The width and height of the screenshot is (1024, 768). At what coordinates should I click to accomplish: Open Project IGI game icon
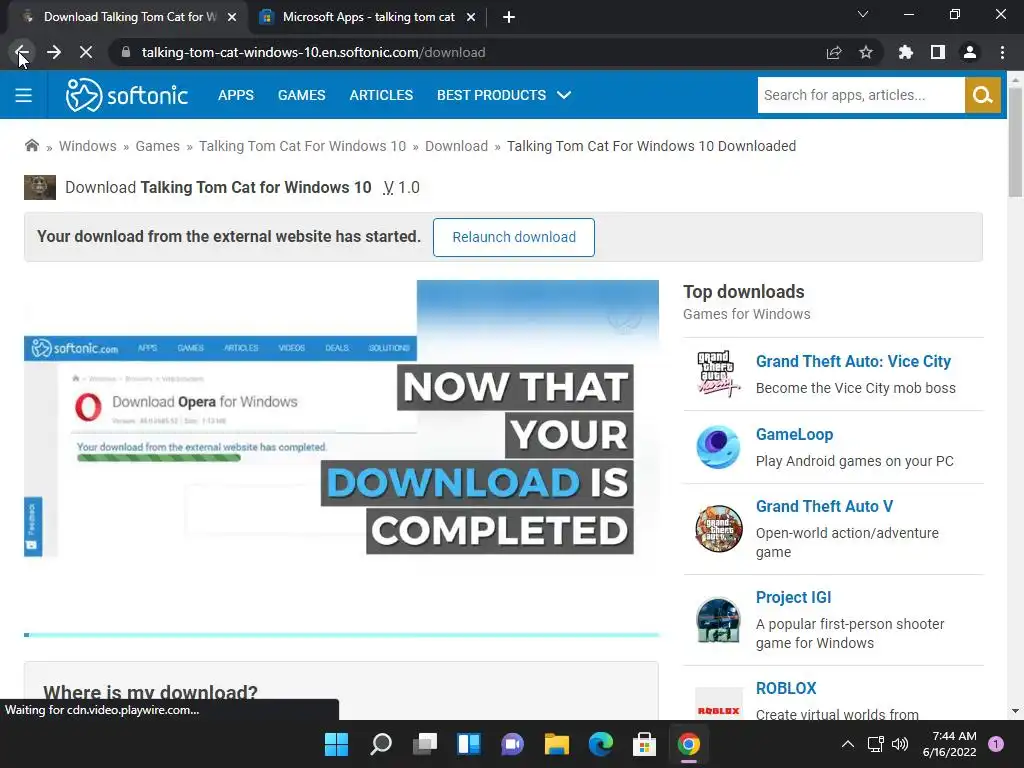718,620
